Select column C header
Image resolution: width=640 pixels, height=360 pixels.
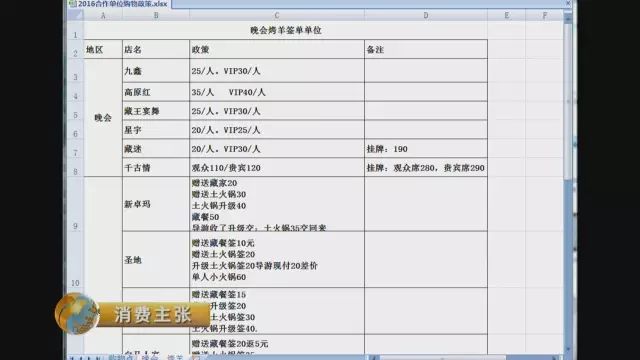point(277,16)
